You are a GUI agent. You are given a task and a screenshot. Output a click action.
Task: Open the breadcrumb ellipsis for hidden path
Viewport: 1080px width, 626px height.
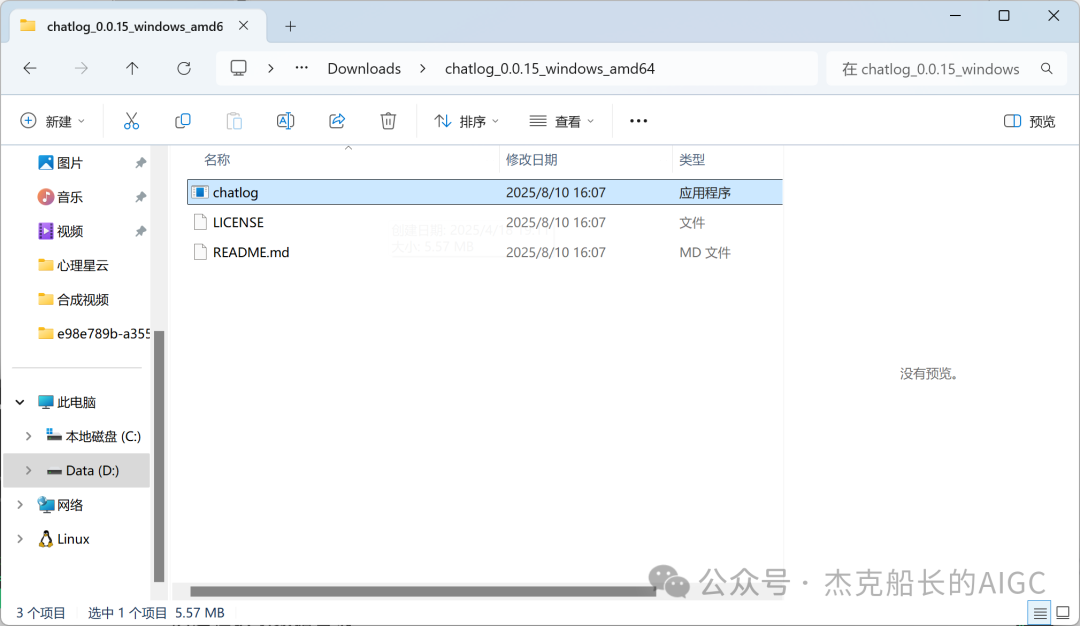point(302,68)
